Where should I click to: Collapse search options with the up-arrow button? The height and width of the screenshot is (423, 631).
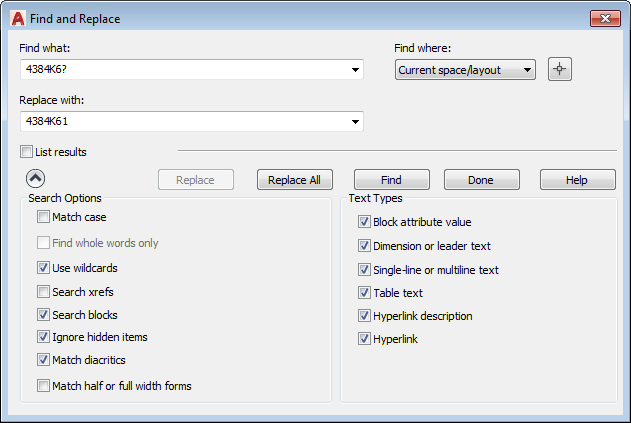(x=35, y=179)
